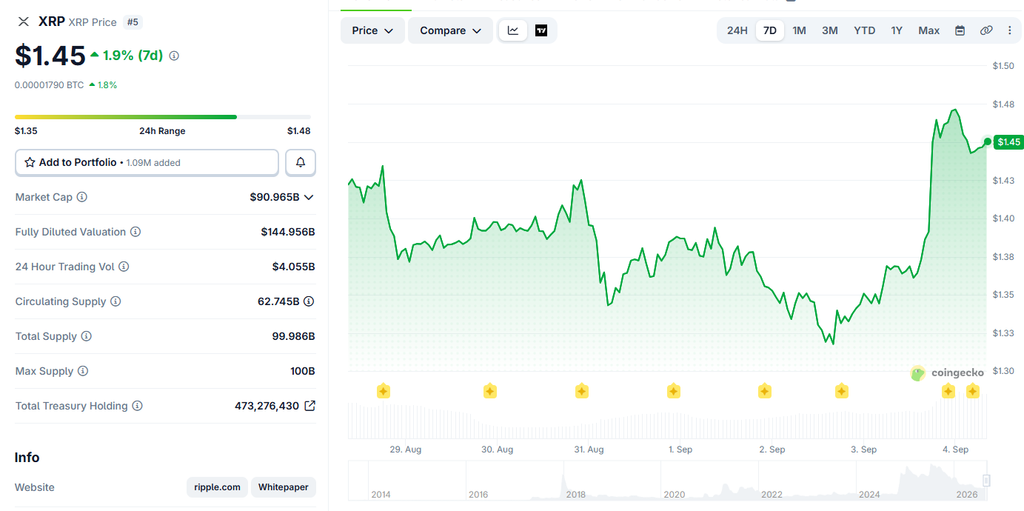Click the news marker above 1. Sep
Image resolution: width=1024 pixels, height=511 pixels.
[x=673, y=391]
